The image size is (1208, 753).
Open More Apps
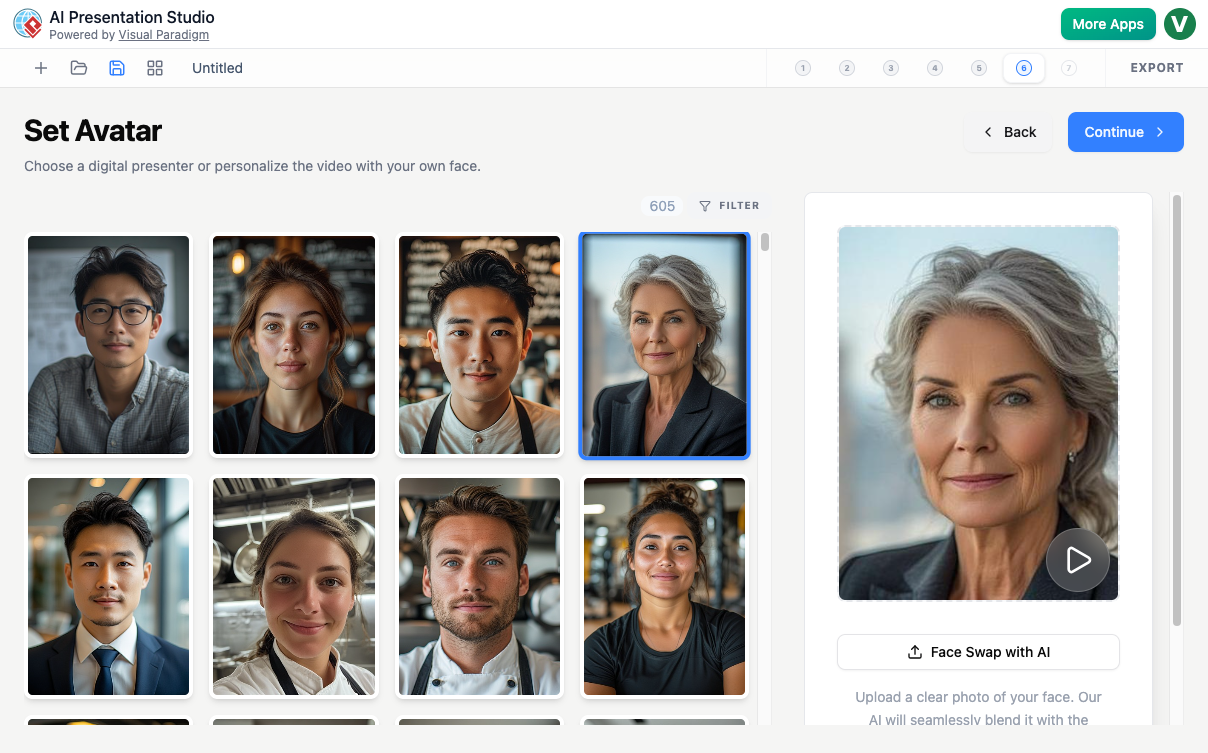[1108, 24]
